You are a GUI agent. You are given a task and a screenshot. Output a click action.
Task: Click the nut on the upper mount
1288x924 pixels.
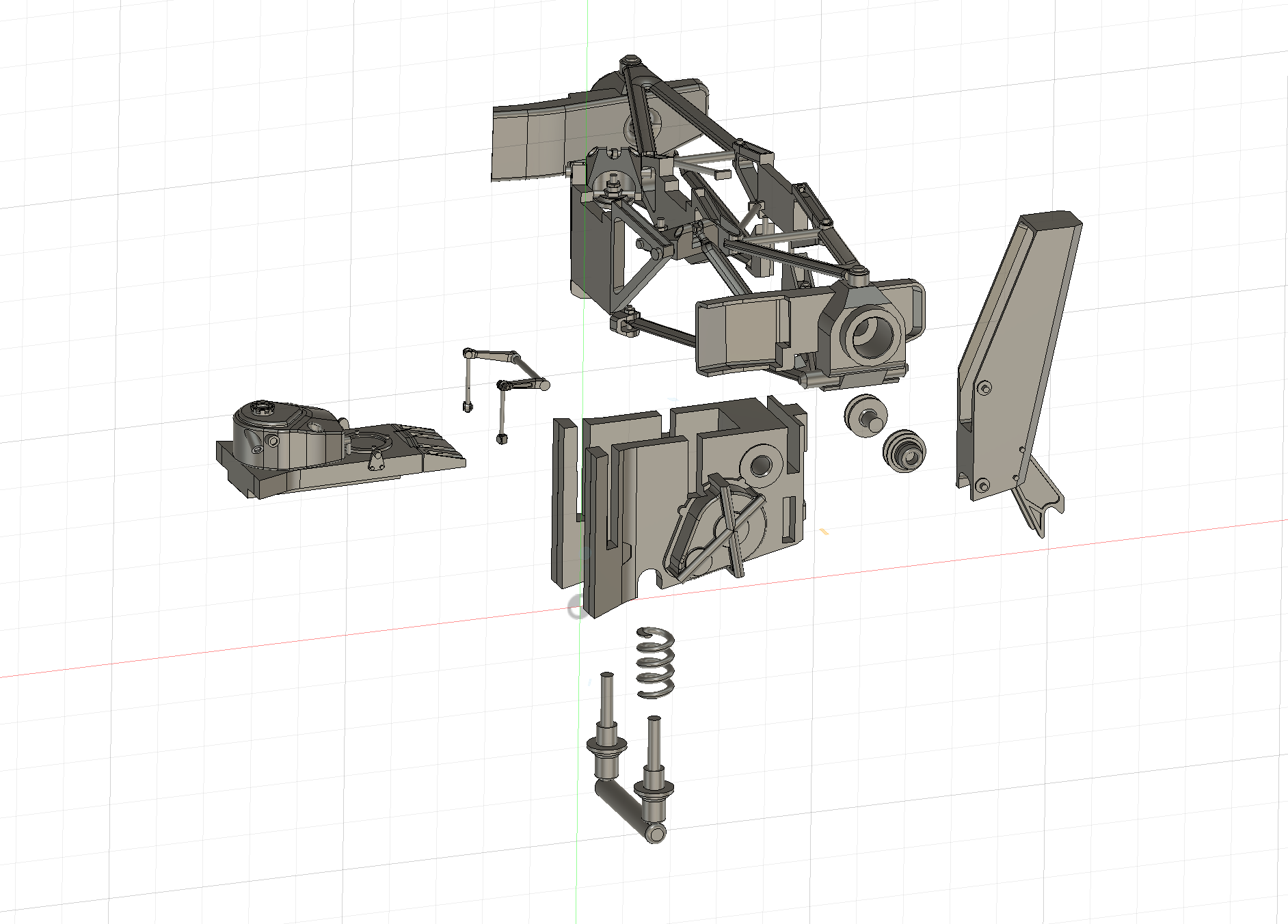click(x=613, y=182)
